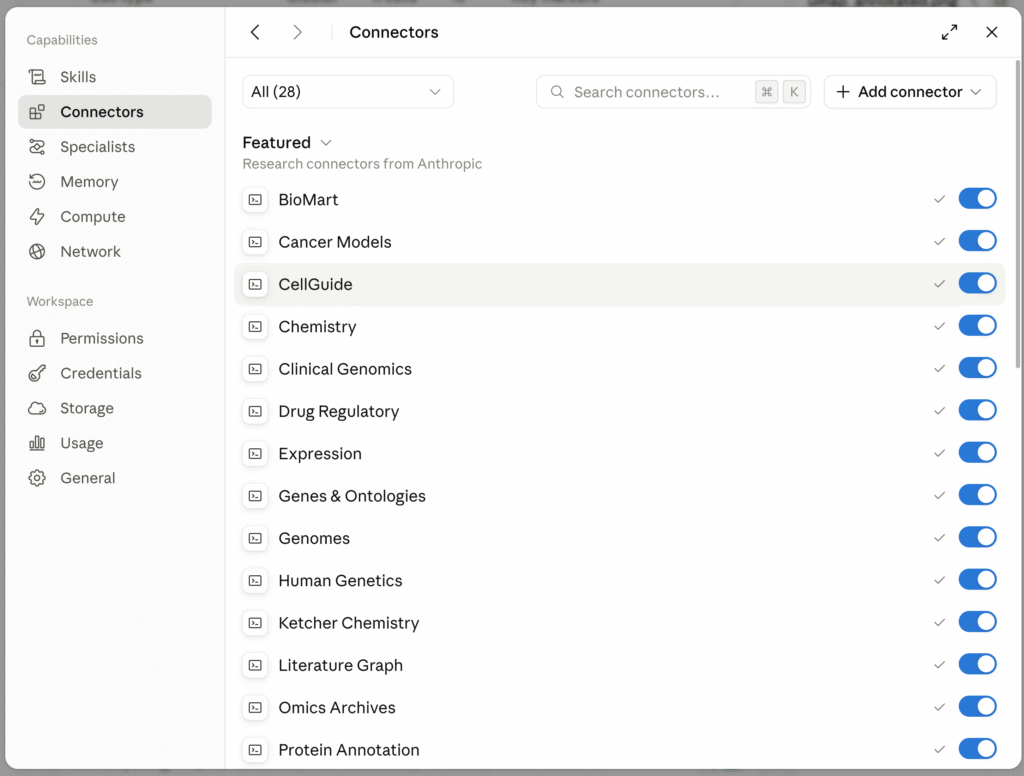Toggle off the BioMart connector
The image size is (1024, 776).
point(977,199)
